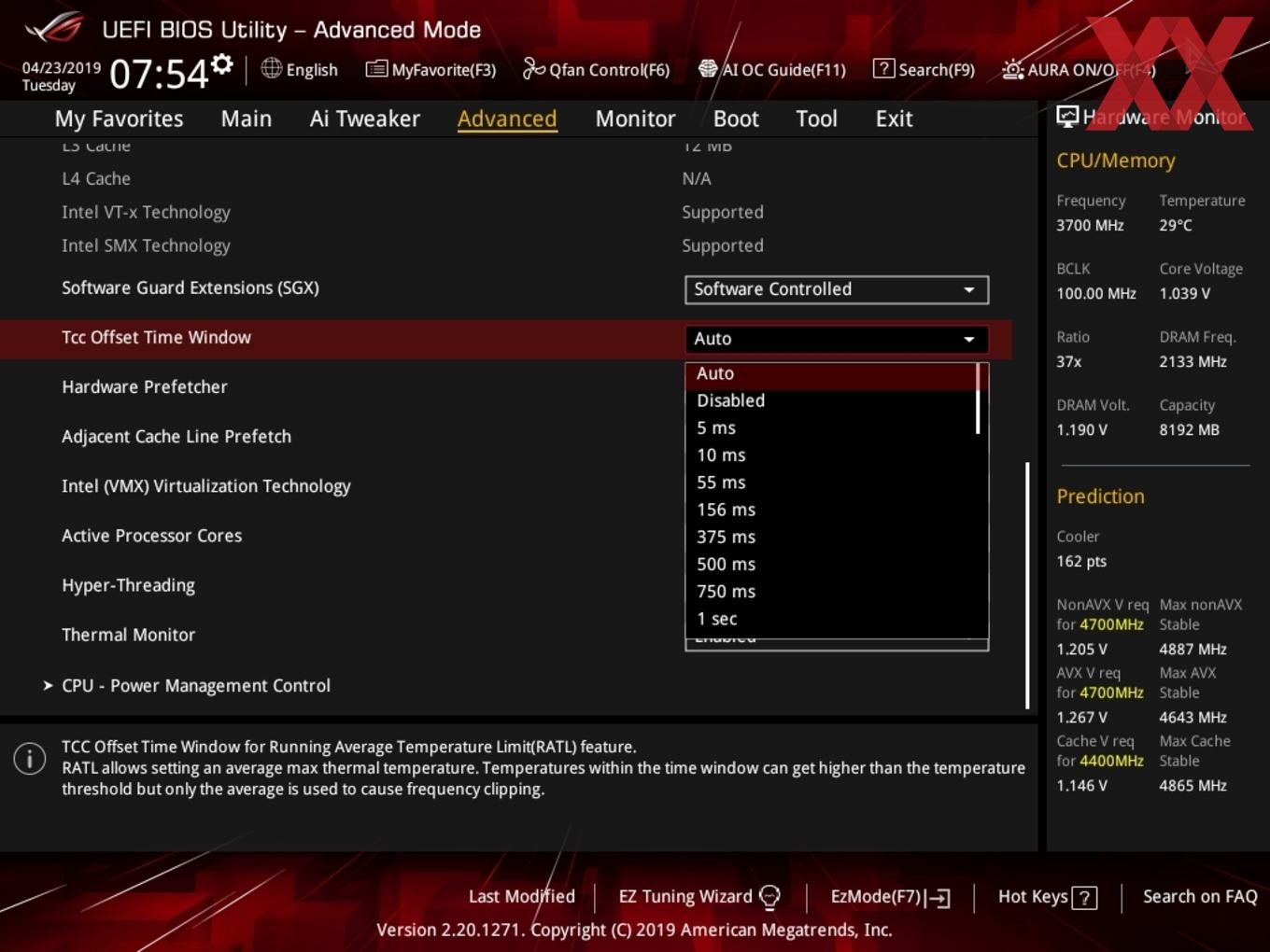
Task: Click the dropdown list scrollbar thumb
Action: pyautogui.click(x=979, y=399)
